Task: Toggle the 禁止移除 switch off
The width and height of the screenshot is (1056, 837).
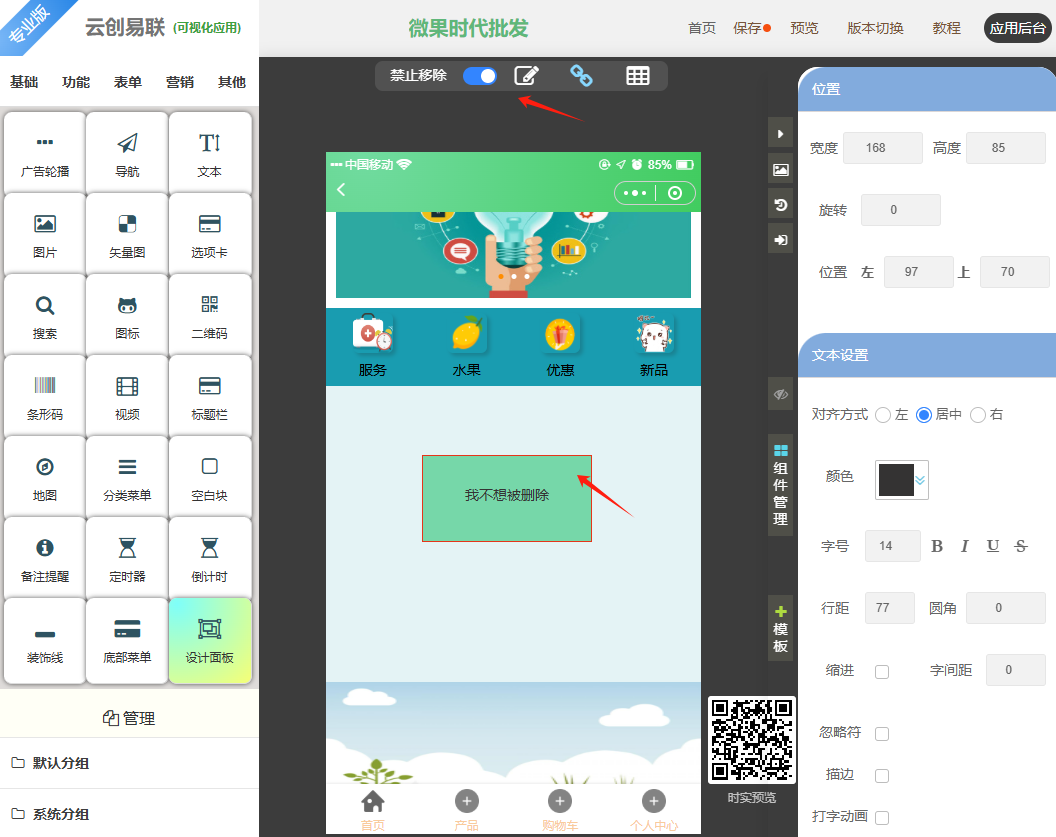Action: [480, 76]
